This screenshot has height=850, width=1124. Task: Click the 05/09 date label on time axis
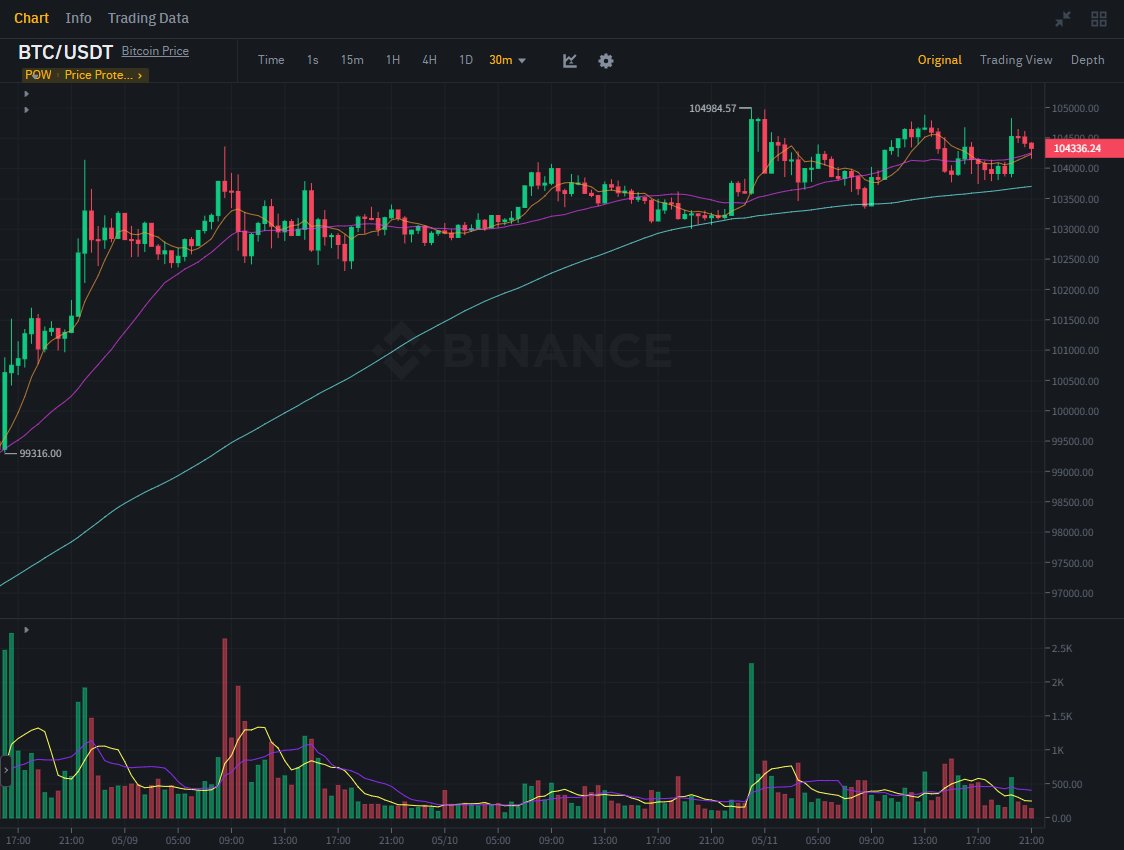coord(125,840)
